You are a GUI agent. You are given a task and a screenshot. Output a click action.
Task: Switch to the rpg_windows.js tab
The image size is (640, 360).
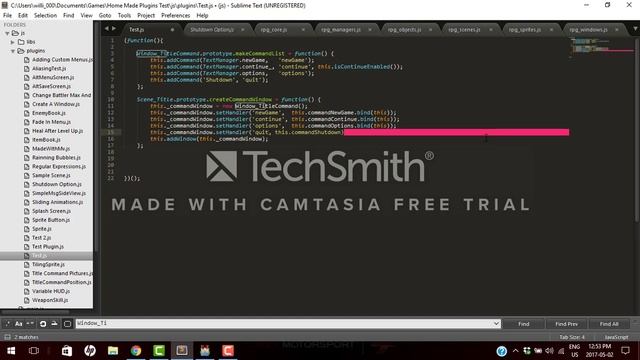click(x=588, y=30)
